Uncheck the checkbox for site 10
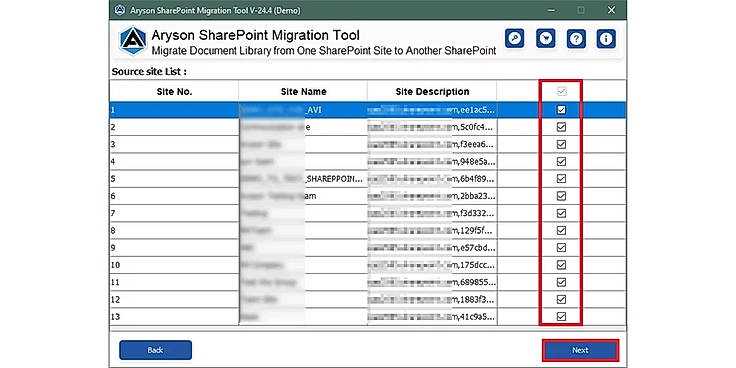 pyautogui.click(x=561, y=265)
